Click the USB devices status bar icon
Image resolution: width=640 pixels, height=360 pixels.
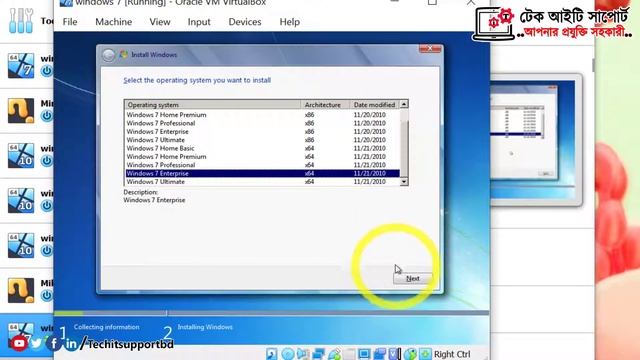(x=334, y=354)
